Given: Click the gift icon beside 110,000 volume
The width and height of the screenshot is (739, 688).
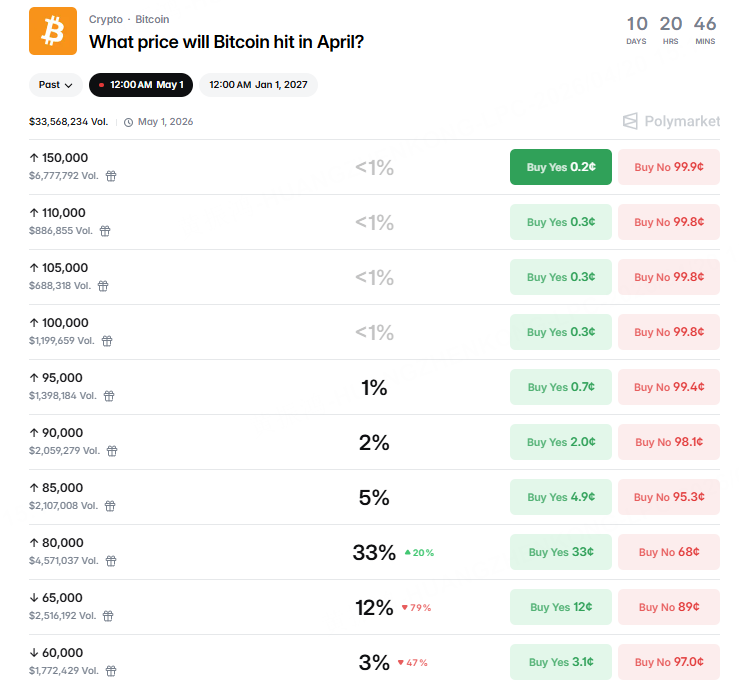Looking at the screenshot, I should click(105, 231).
